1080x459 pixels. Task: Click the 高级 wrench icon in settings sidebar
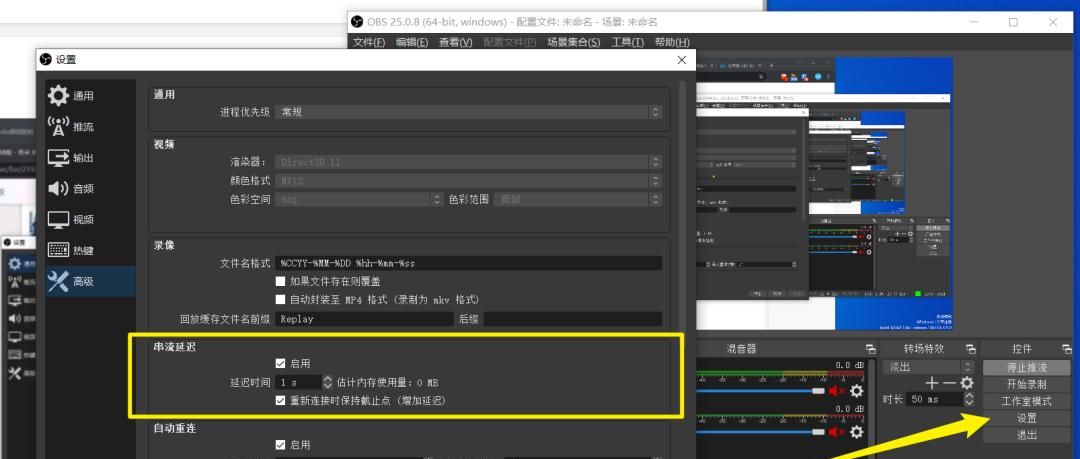(59, 281)
